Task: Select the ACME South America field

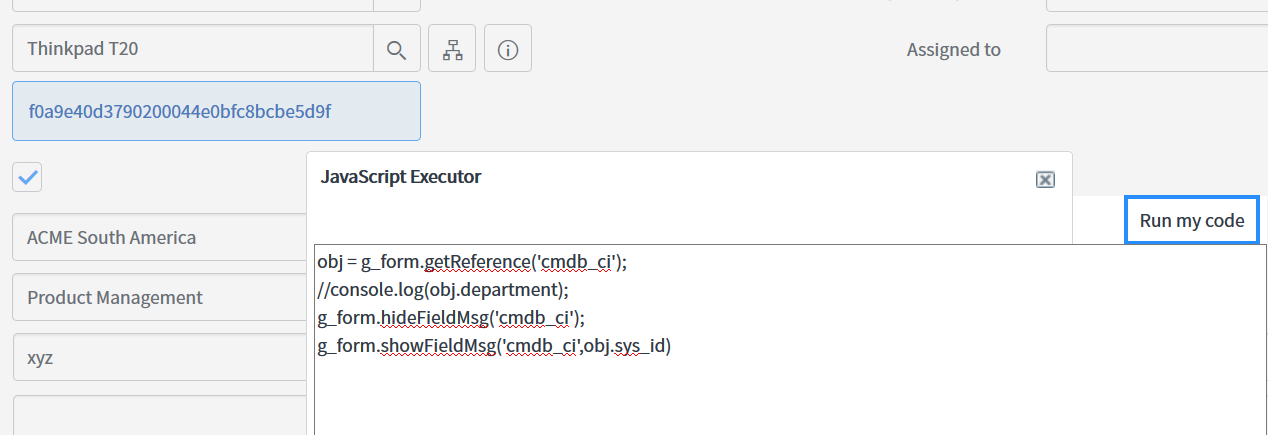Action: click(x=160, y=237)
